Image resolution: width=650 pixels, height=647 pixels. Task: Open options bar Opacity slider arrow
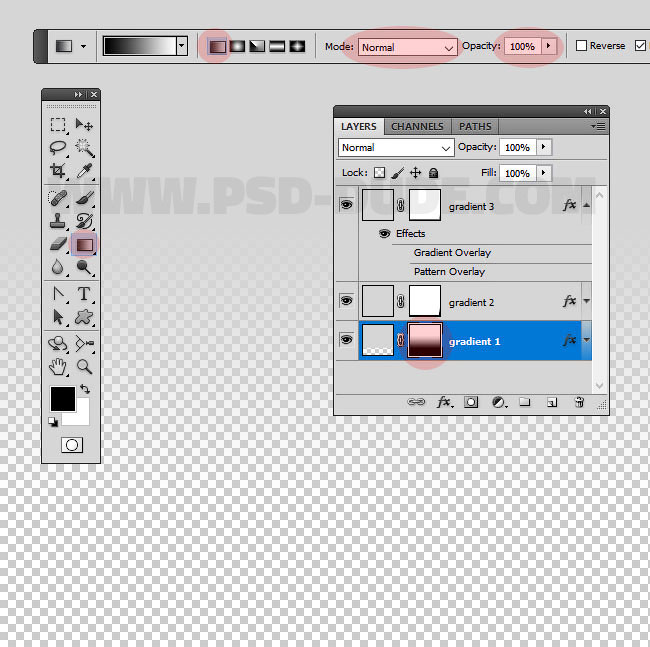(x=548, y=46)
